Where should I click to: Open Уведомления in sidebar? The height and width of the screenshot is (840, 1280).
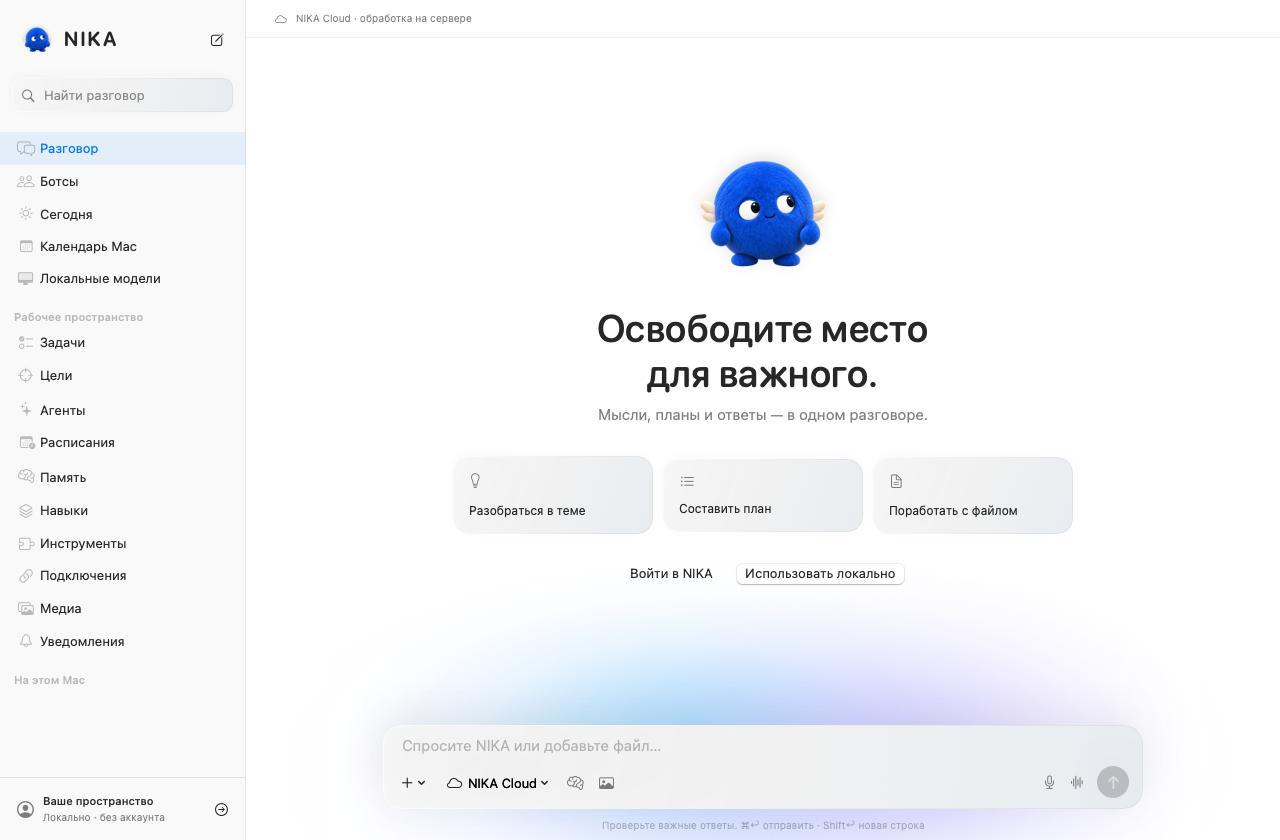[122, 641]
